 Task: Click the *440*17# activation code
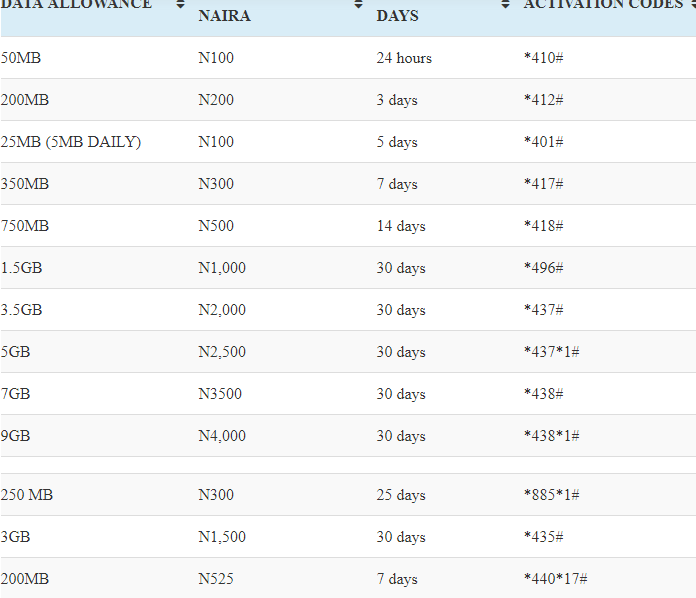[x=555, y=579]
